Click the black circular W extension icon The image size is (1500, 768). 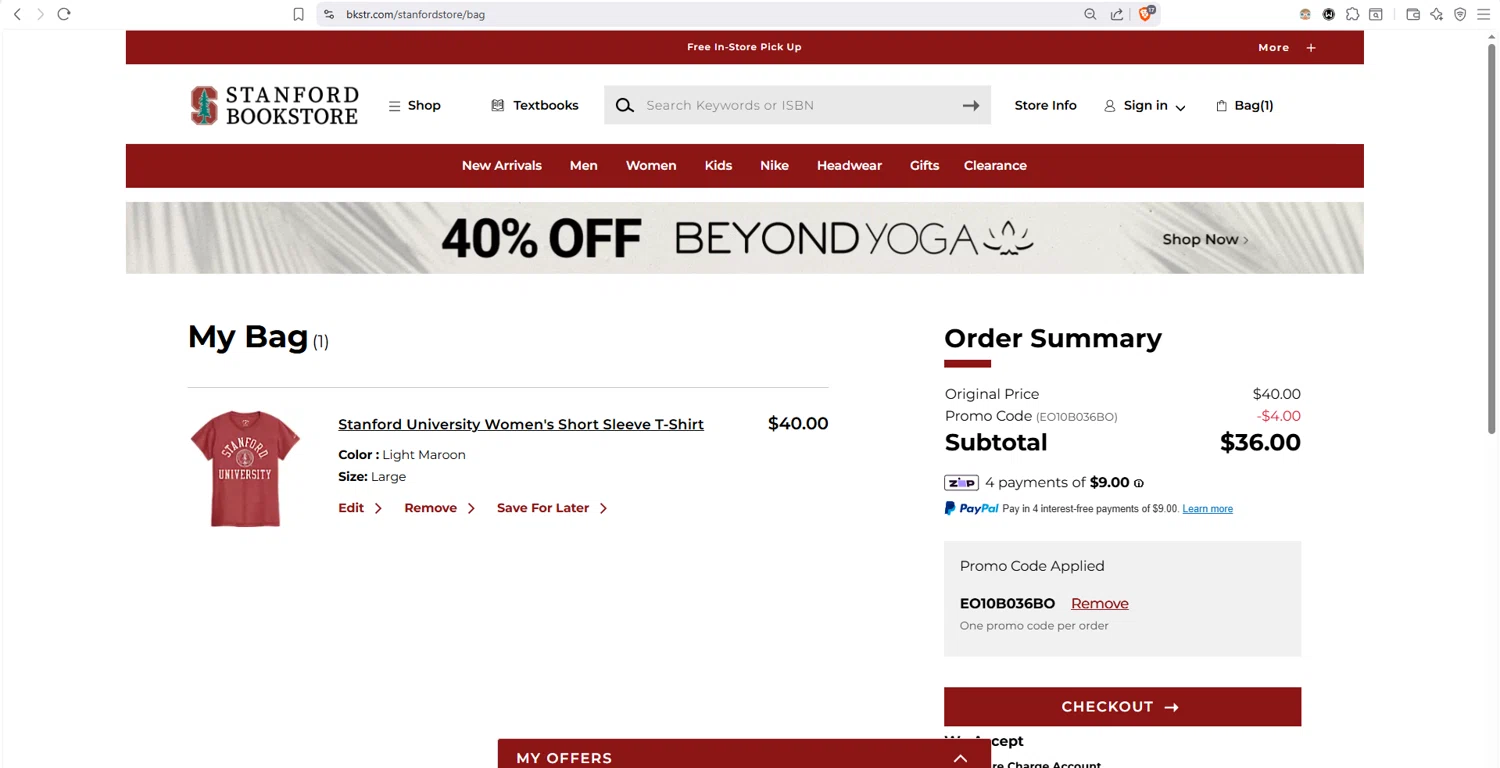(1329, 14)
